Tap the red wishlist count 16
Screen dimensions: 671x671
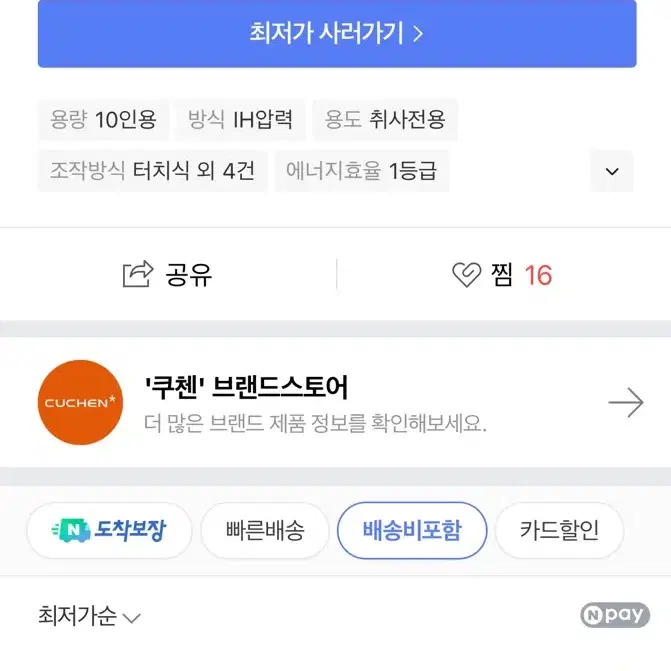click(538, 275)
